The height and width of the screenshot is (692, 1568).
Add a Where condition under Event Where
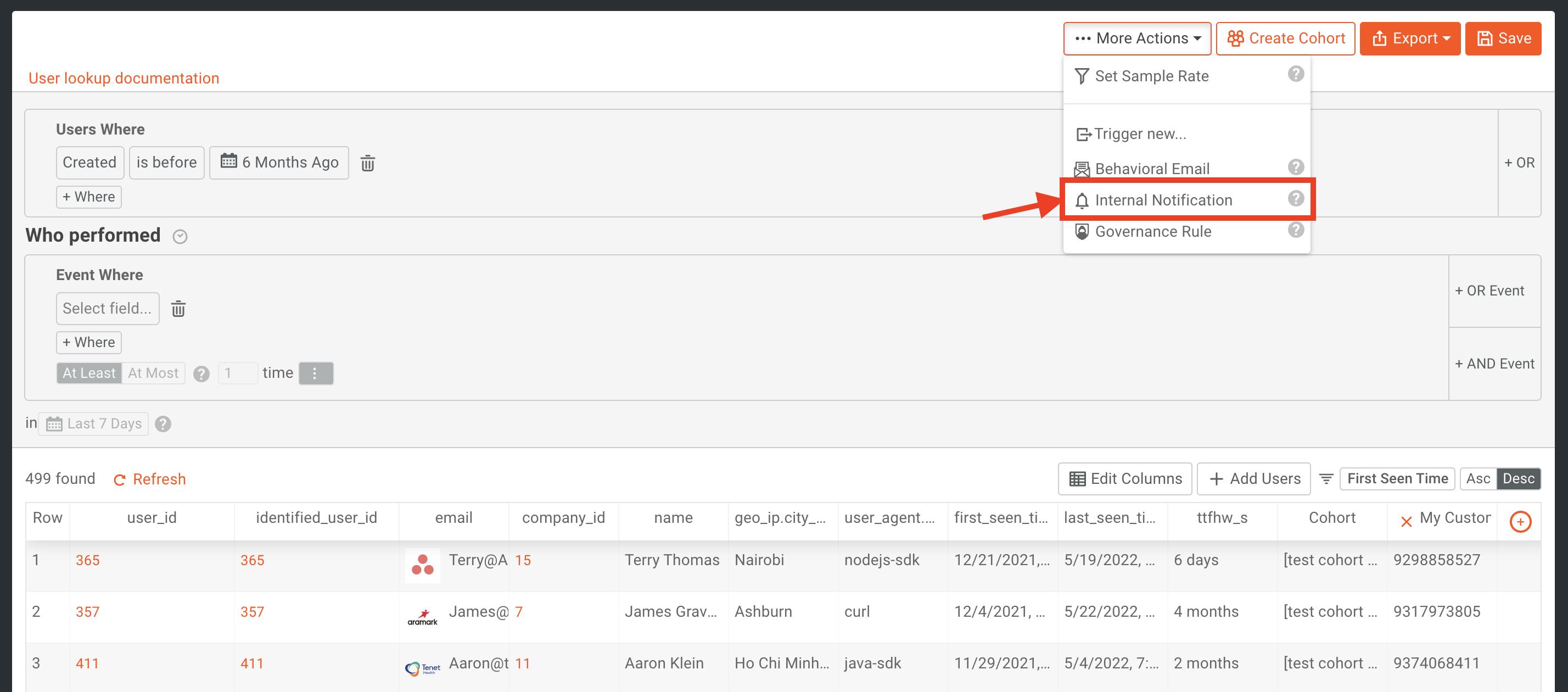(x=89, y=342)
